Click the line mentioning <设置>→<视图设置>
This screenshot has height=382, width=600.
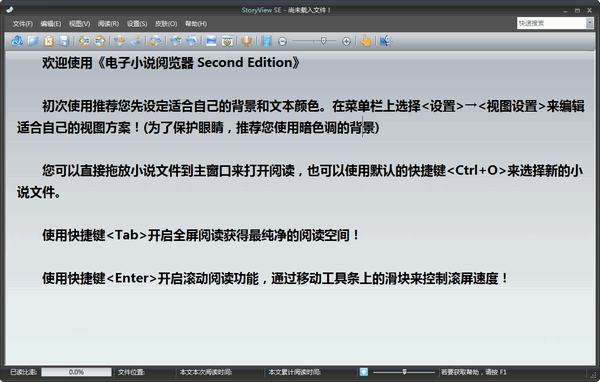[x=313, y=106]
